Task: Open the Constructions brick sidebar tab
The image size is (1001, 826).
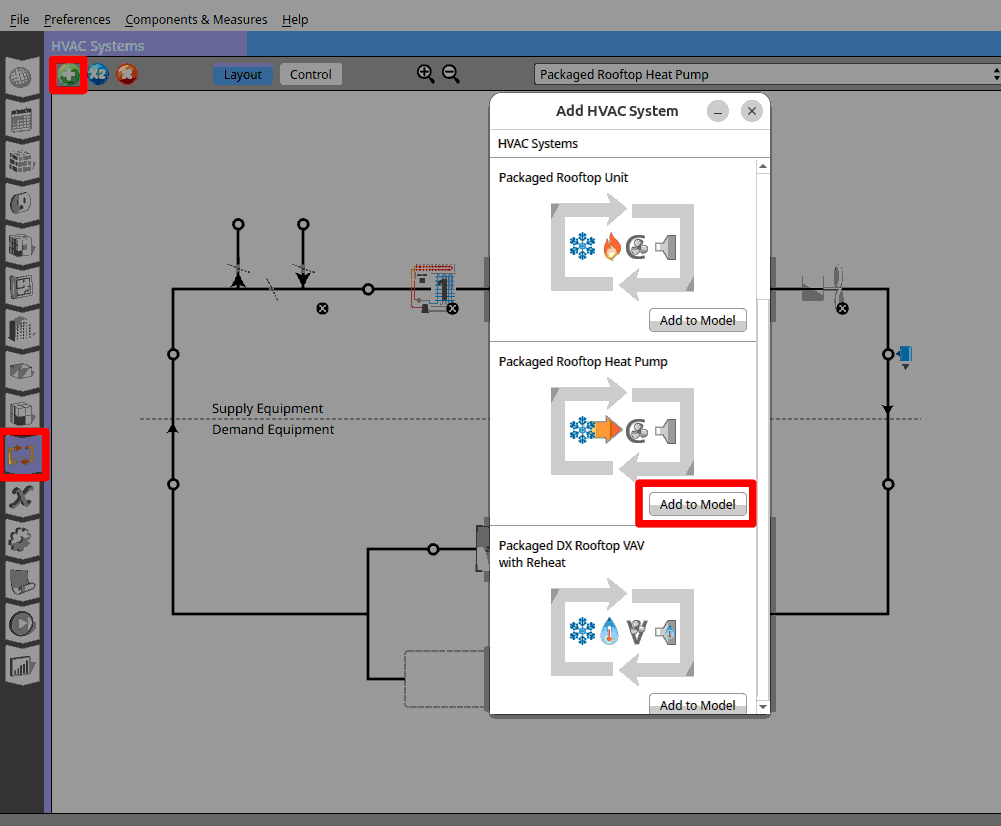Action: [22, 160]
